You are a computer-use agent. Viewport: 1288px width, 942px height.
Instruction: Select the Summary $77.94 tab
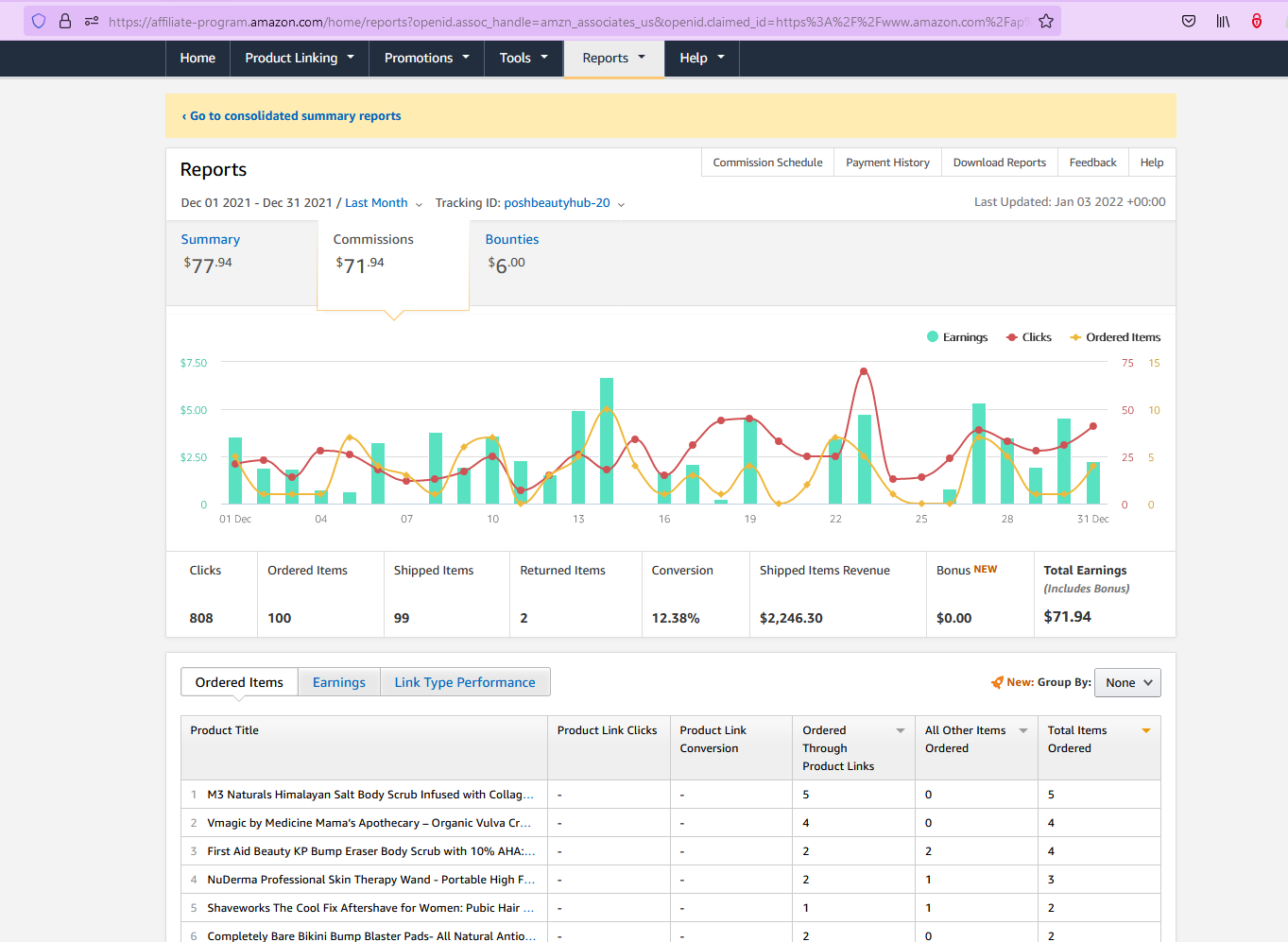click(x=241, y=263)
